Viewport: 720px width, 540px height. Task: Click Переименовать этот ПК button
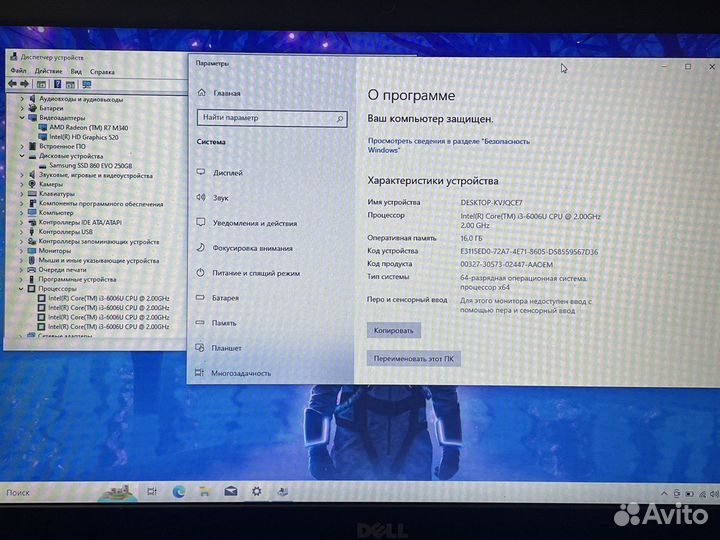coord(413,359)
